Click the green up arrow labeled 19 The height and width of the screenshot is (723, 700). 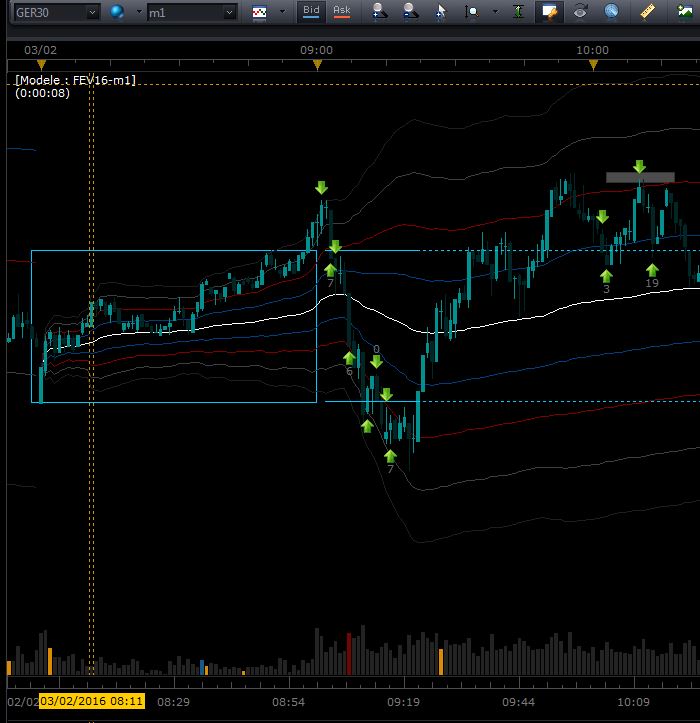[x=652, y=270]
